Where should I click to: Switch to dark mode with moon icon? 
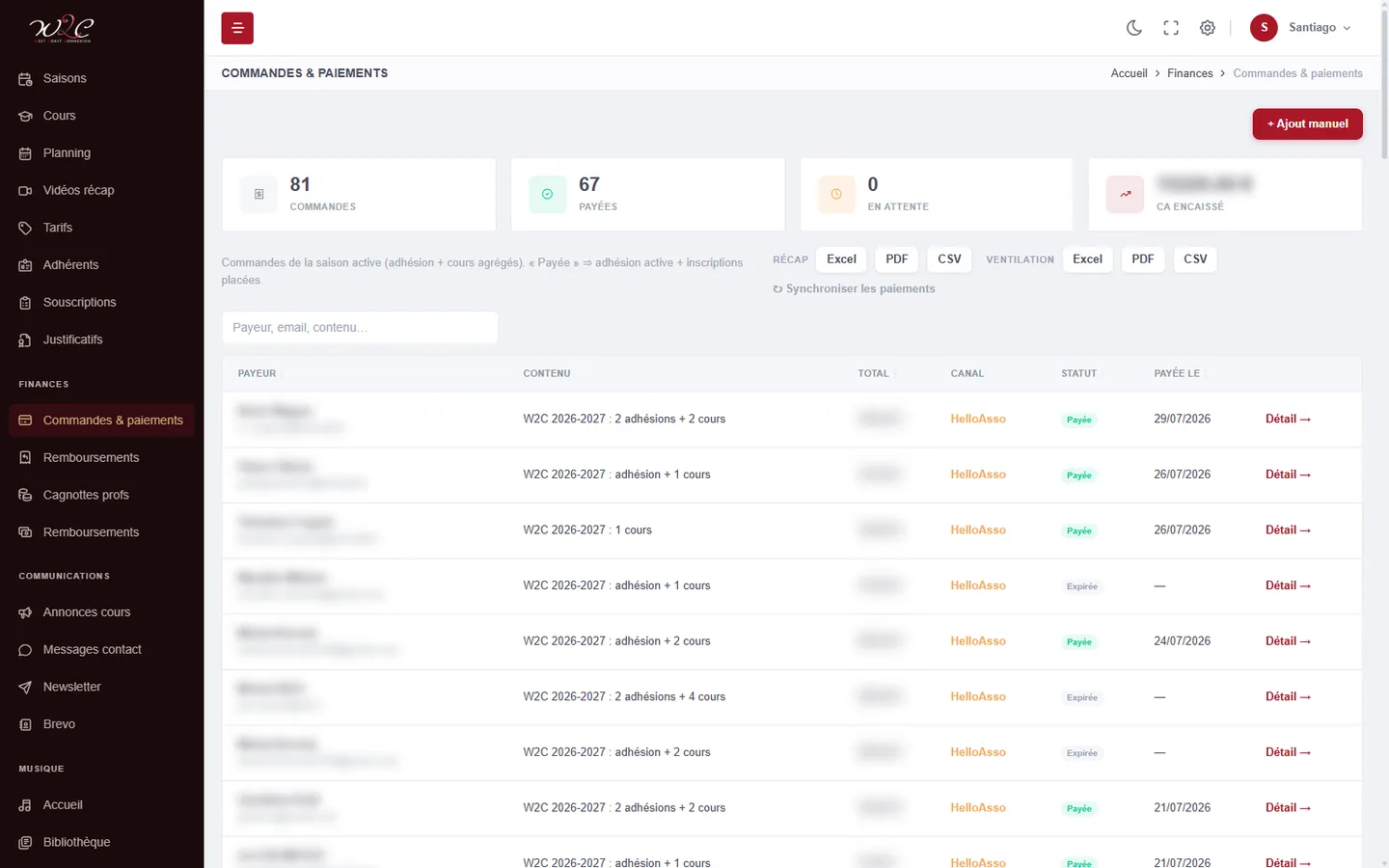pyautogui.click(x=1134, y=28)
